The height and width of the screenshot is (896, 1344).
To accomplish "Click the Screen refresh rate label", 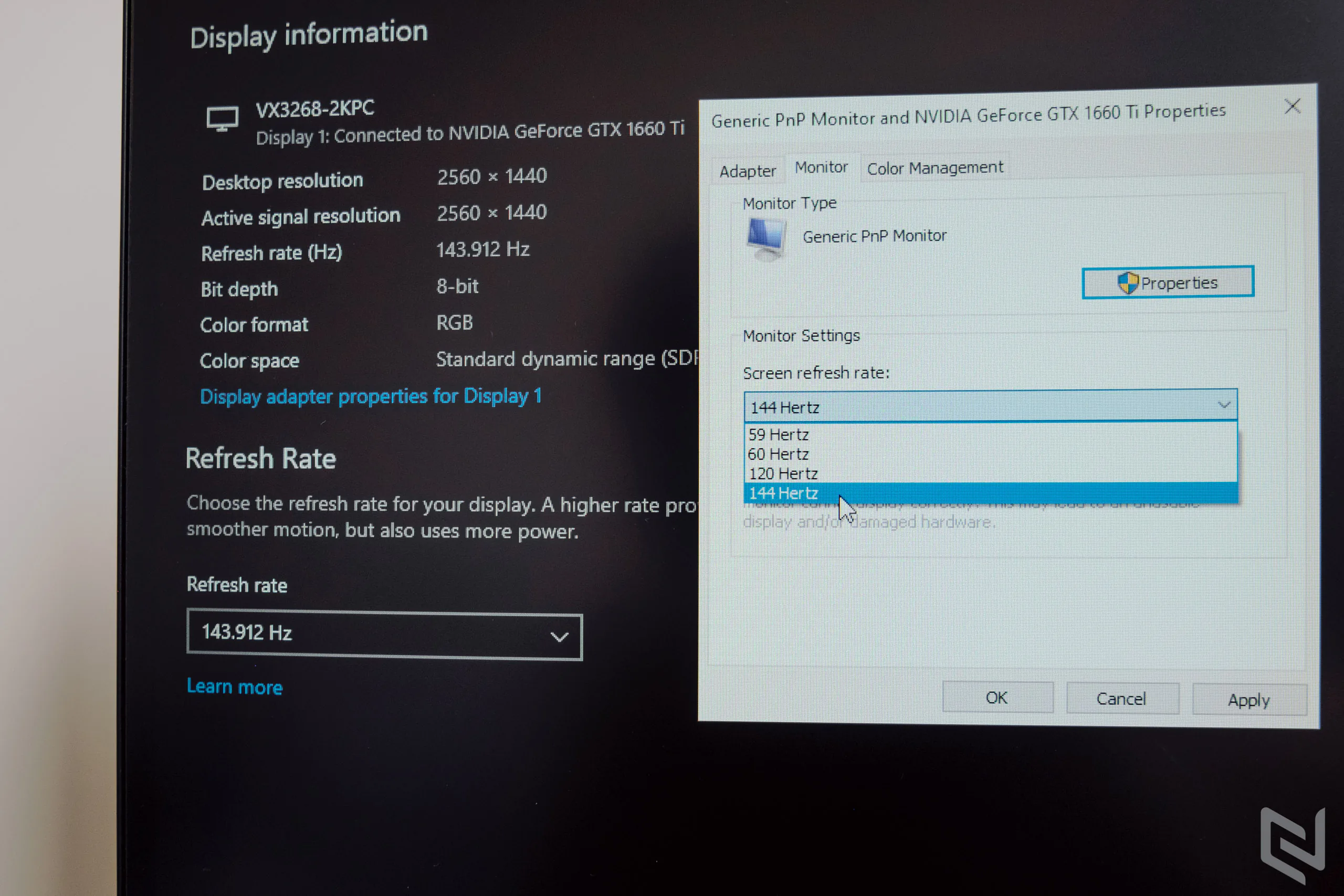I will click(x=816, y=373).
